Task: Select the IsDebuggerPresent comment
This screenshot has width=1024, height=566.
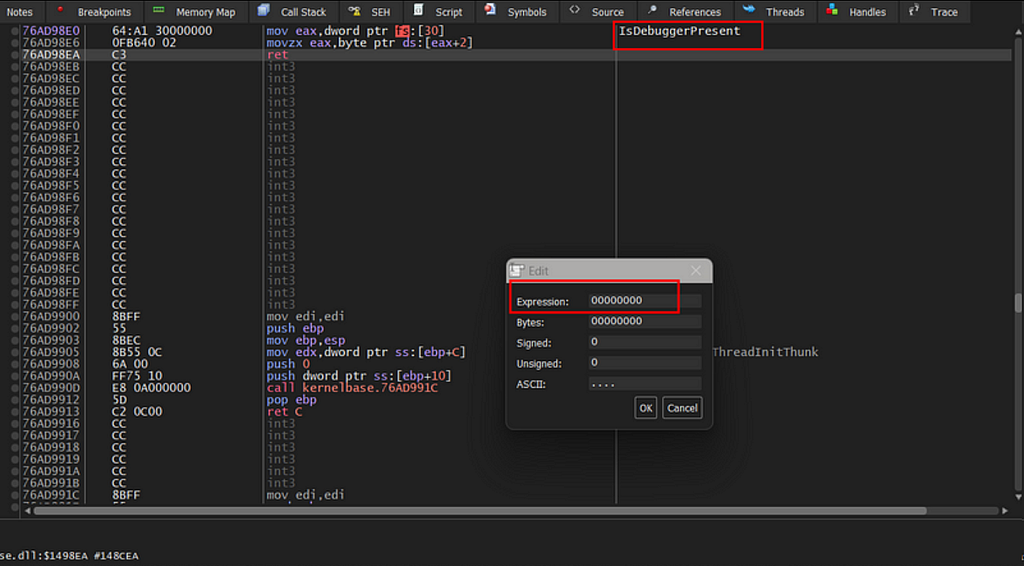Action: click(x=679, y=31)
